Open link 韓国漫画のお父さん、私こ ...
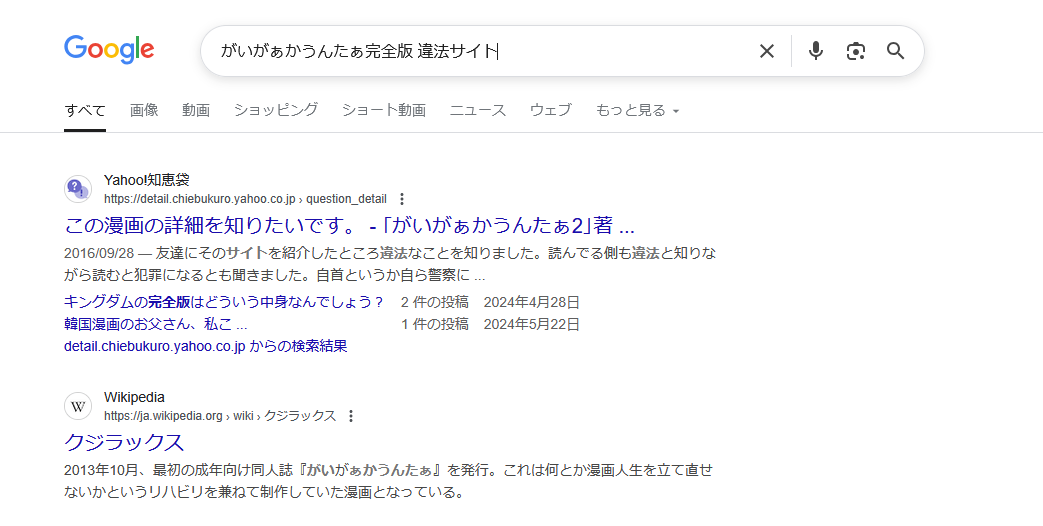The image size is (1043, 526). [156, 325]
